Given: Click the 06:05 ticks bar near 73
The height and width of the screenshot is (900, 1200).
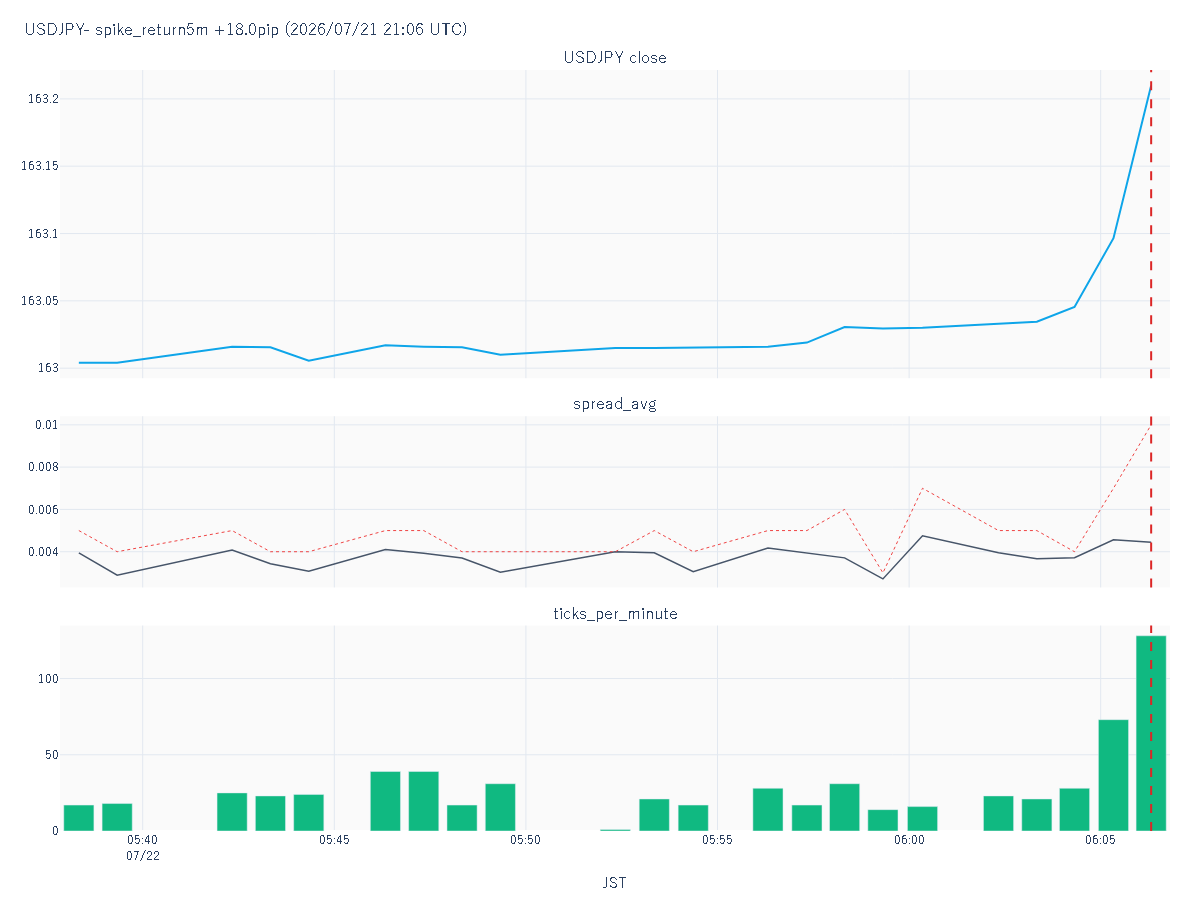Looking at the screenshot, I should coord(1113,775).
